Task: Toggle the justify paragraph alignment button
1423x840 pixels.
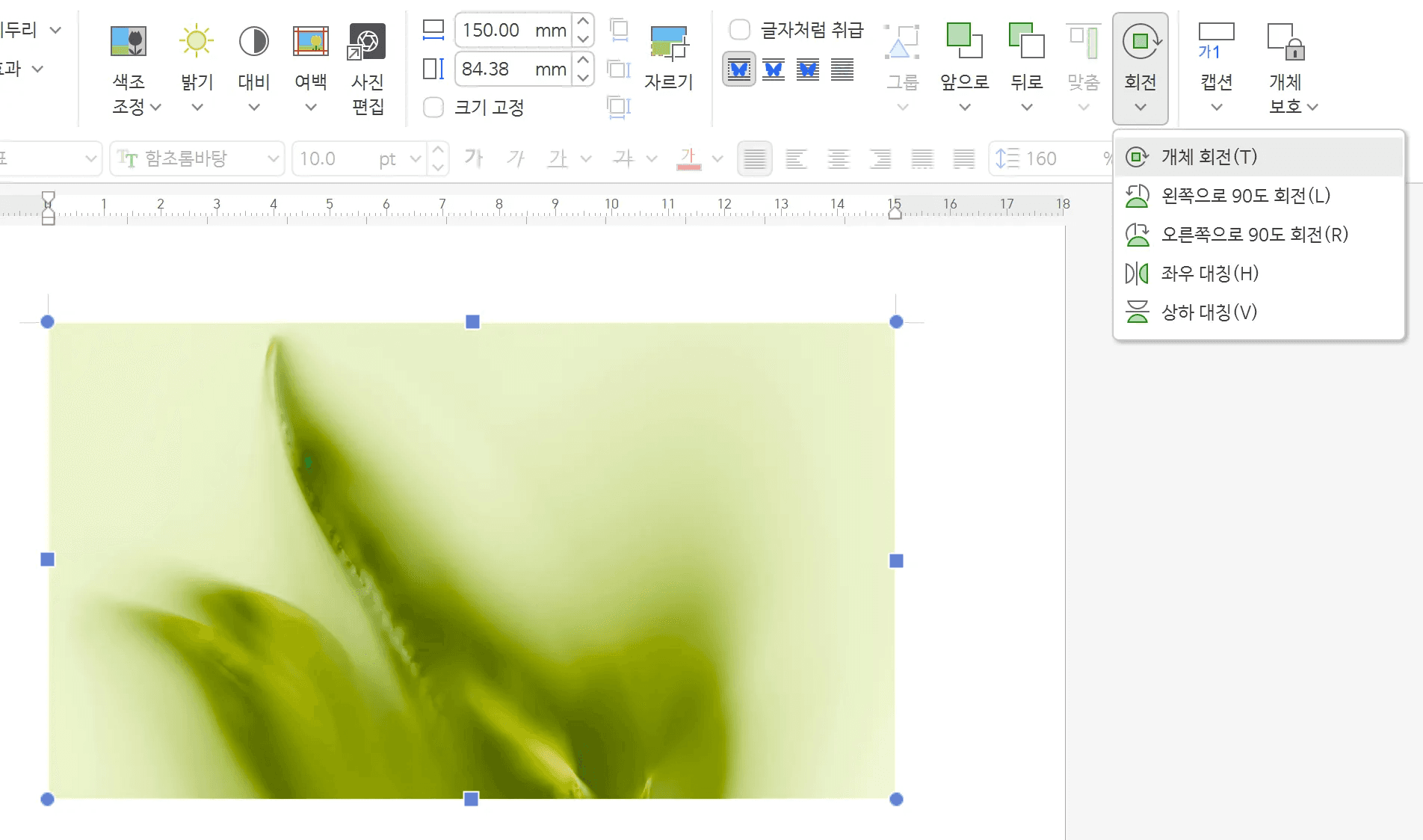Action: [x=755, y=158]
